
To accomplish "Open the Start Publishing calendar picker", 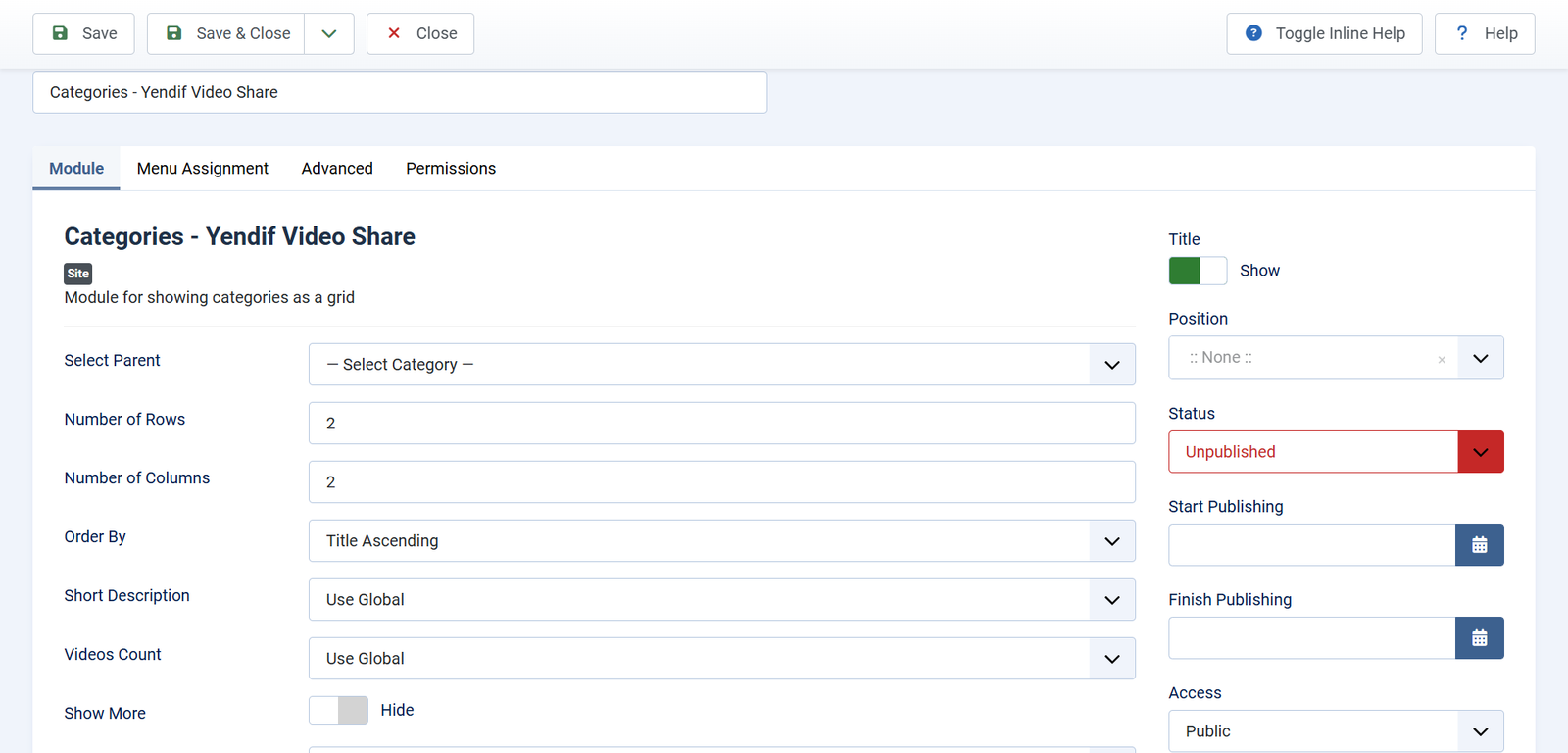I will [x=1480, y=545].
